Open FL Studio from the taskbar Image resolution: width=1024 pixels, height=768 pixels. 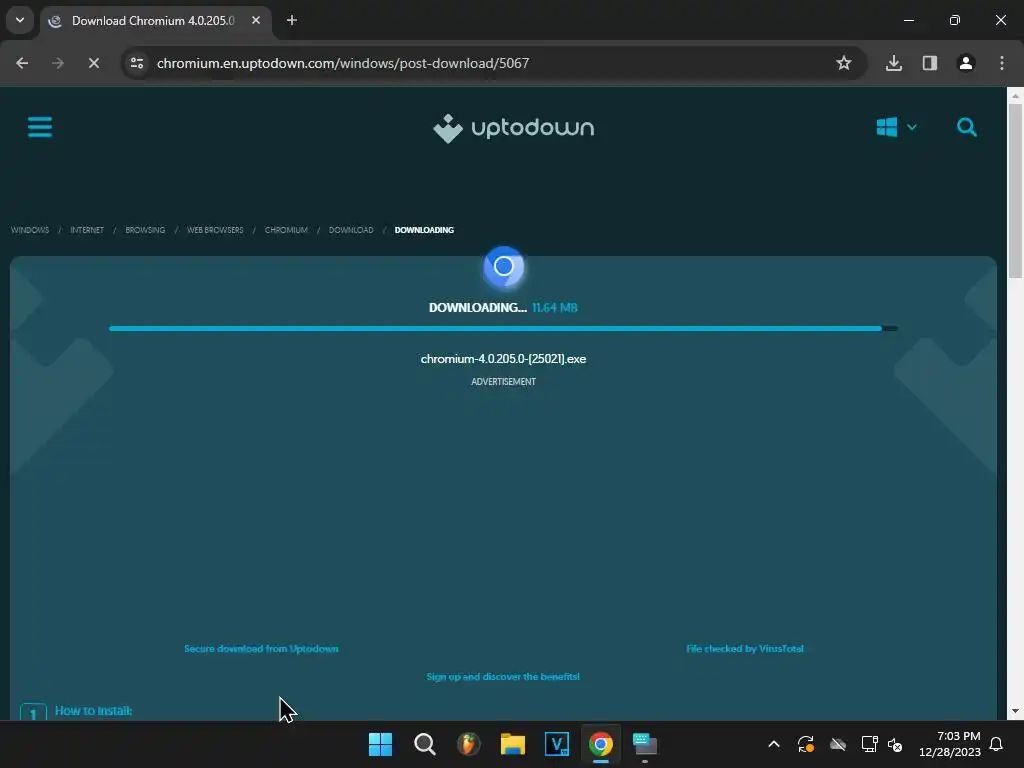468,744
